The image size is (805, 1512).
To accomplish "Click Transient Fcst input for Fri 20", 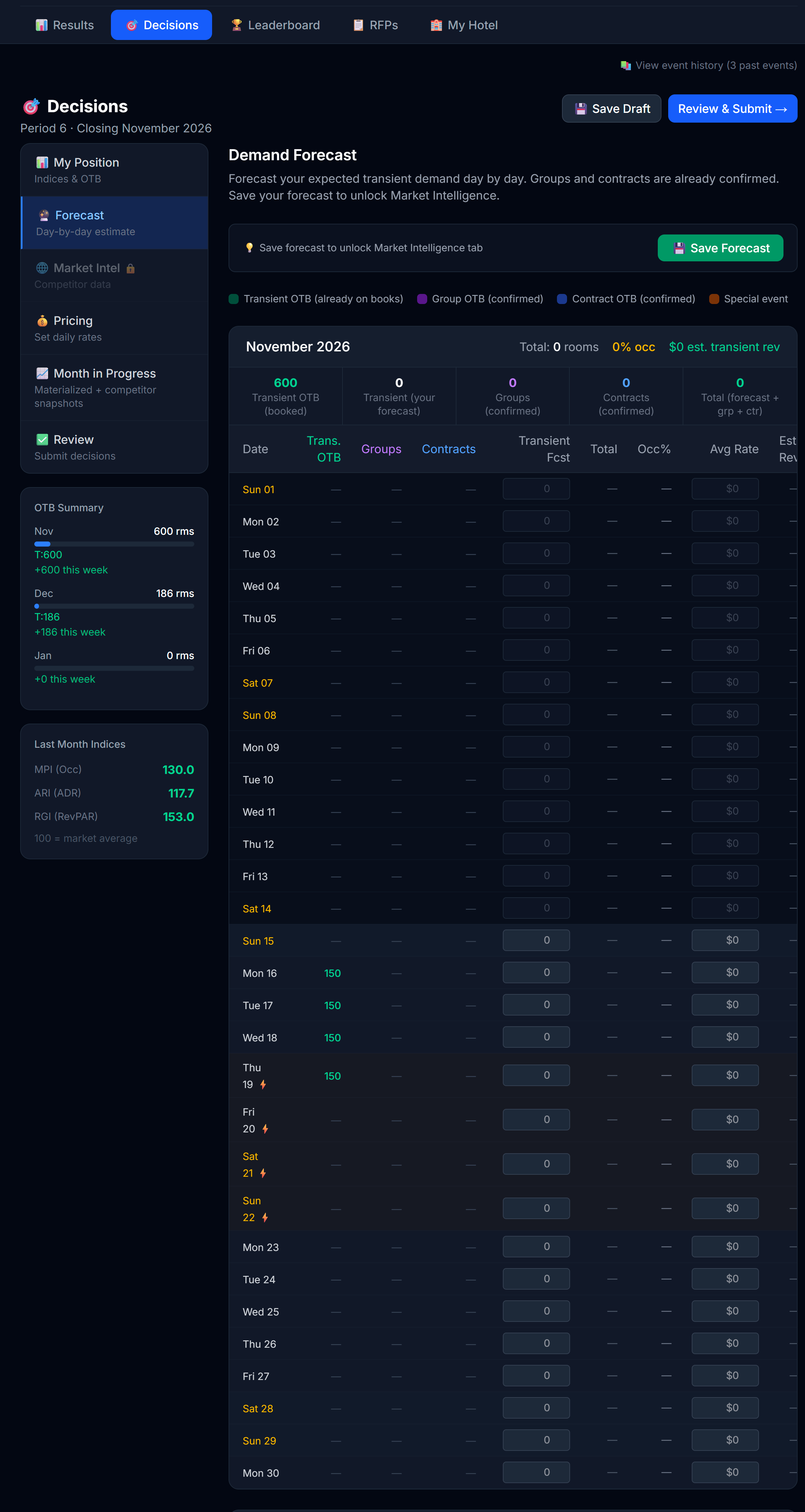I will tap(536, 1120).
